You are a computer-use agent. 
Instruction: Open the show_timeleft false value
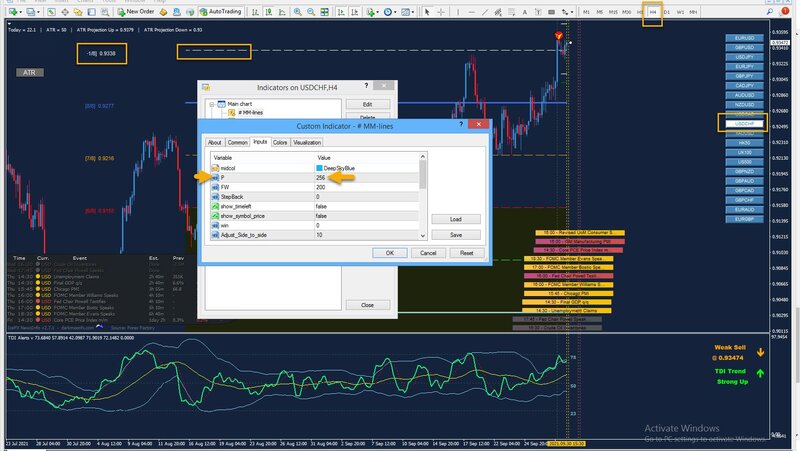coord(322,206)
